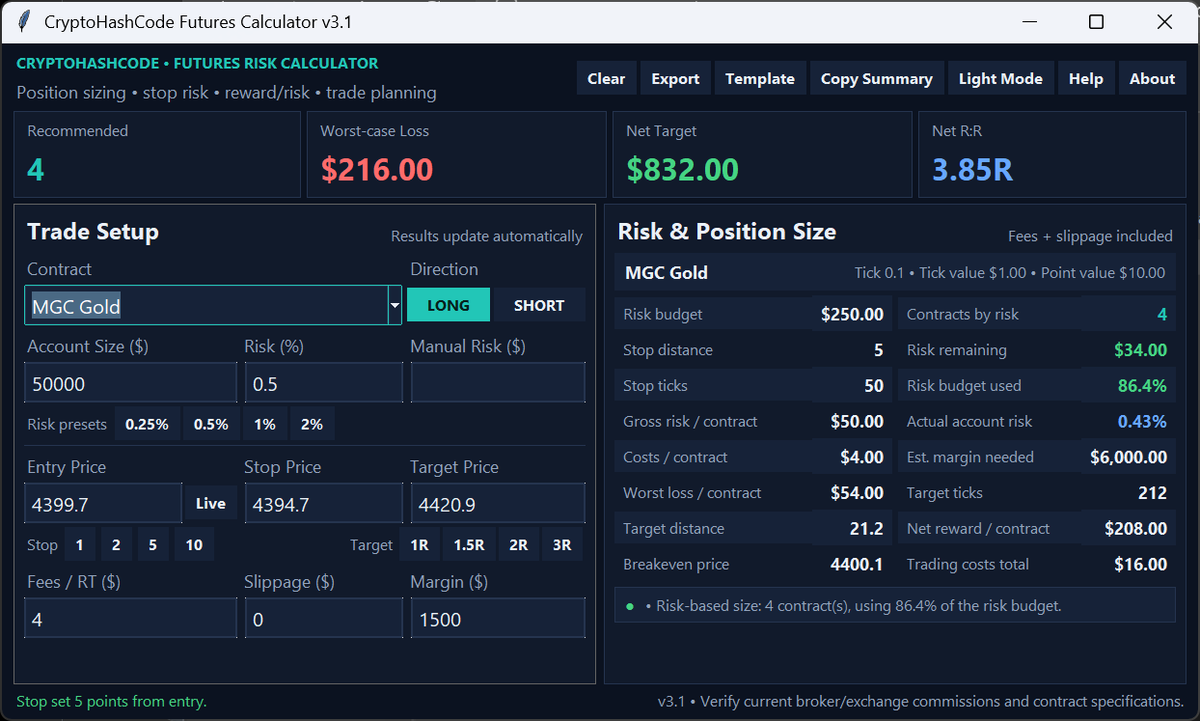Apply the 2% risk preset
1200x721 pixels.
tap(312, 424)
